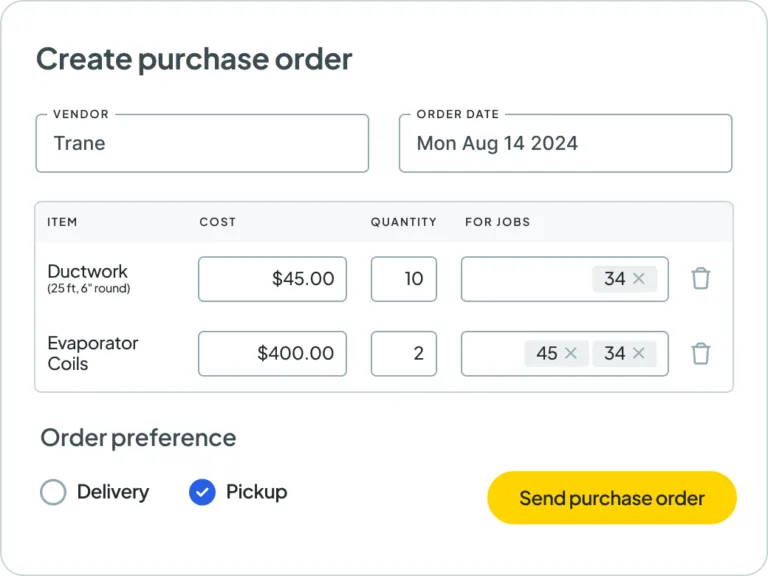Click the Ductwork item name
The height and width of the screenshot is (576, 768).
tap(88, 272)
